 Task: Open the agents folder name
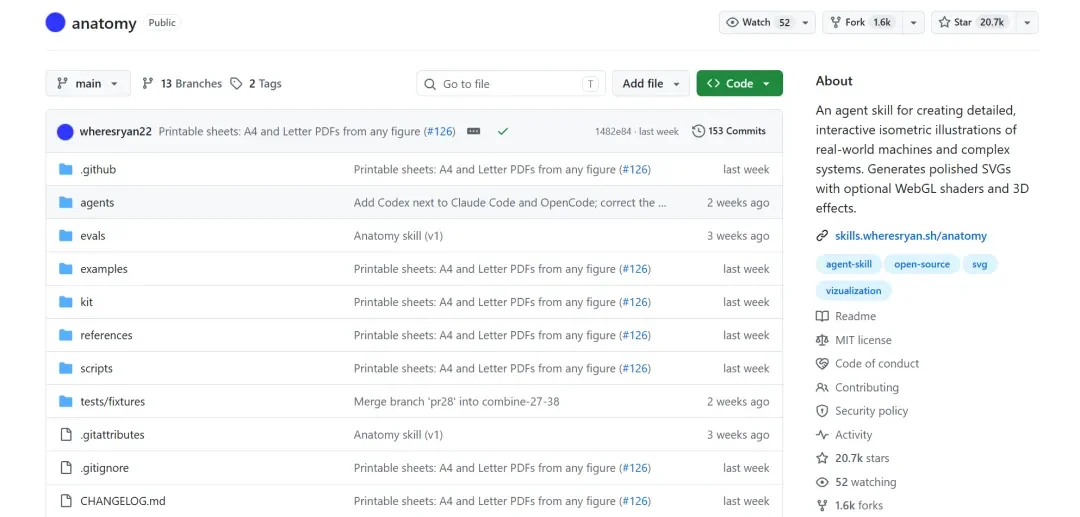[97, 203]
